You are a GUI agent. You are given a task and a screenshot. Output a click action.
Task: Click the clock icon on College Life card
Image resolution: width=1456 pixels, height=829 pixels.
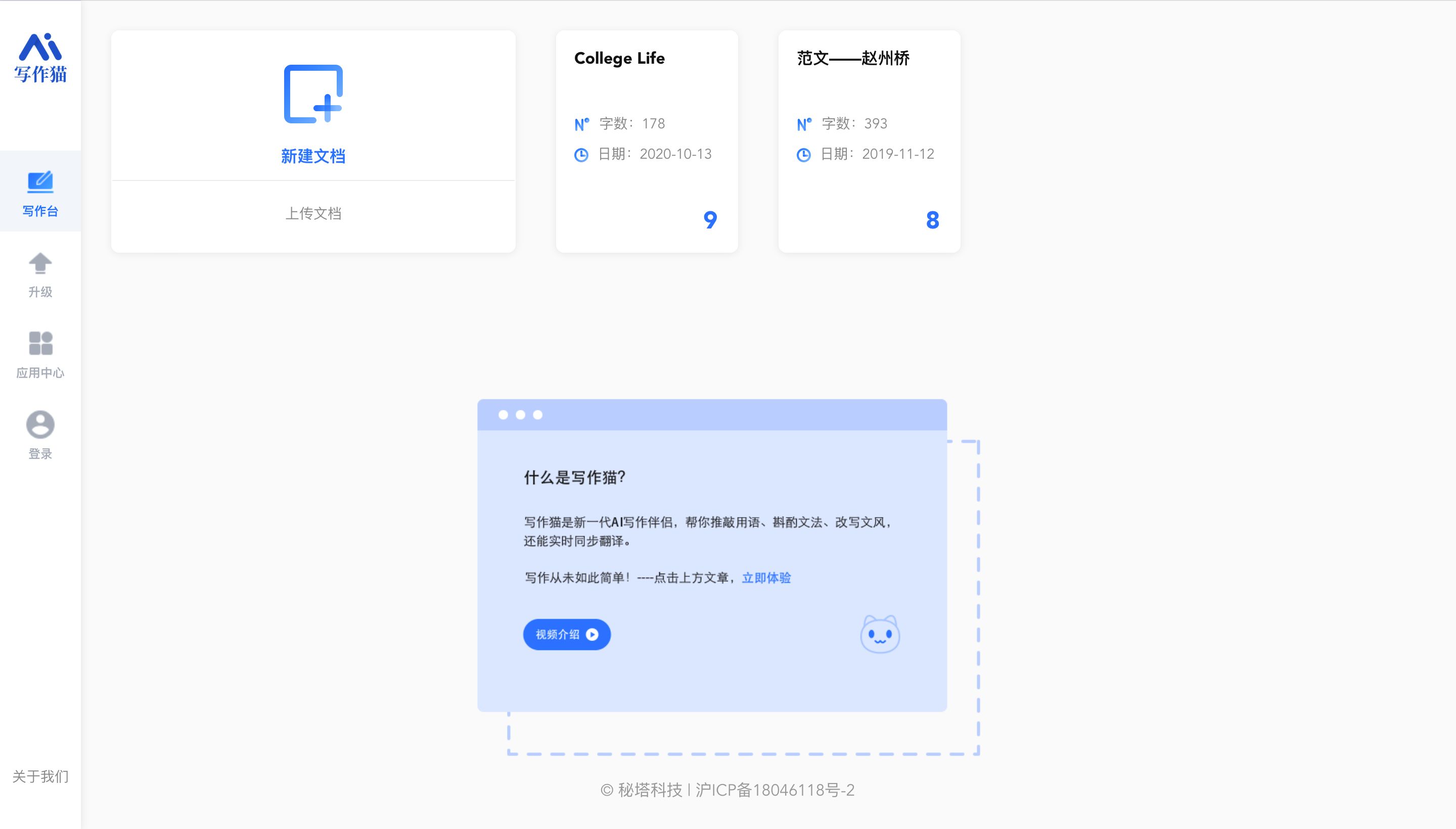(x=581, y=155)
